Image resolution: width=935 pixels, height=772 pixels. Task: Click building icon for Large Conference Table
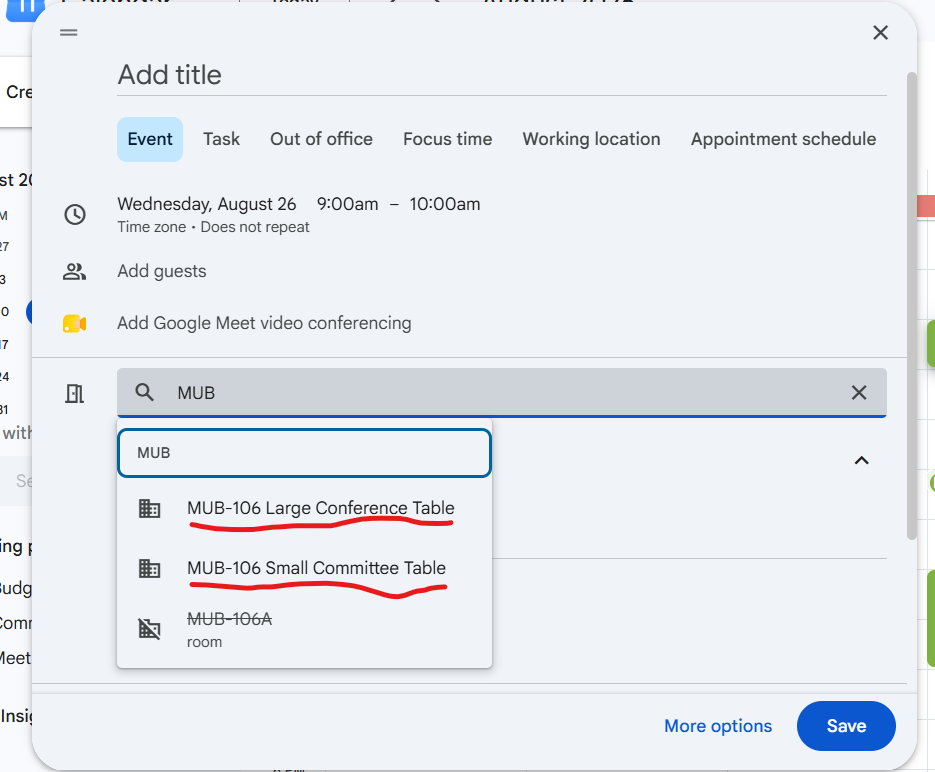(149, 509)
